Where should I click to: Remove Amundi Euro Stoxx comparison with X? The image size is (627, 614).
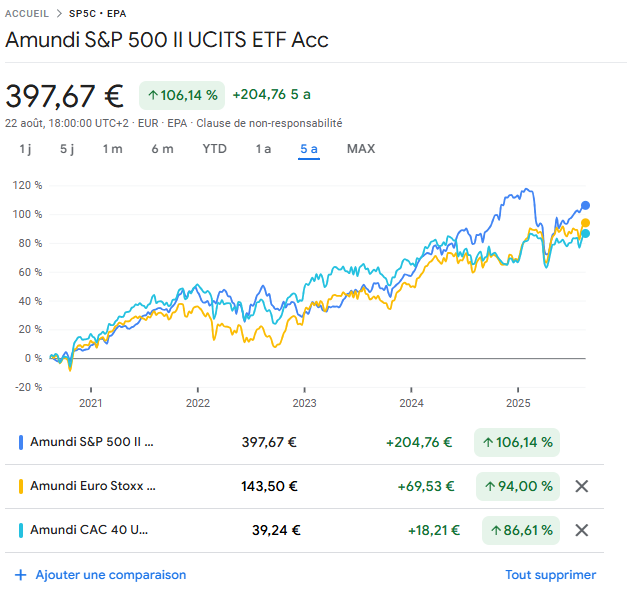581,487
